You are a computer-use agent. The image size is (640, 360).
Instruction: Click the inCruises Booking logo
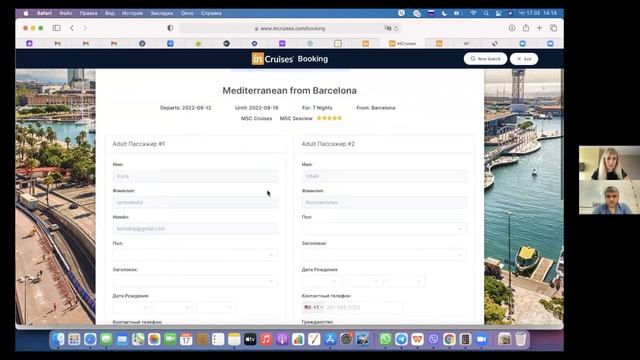[x=290, y=59]
